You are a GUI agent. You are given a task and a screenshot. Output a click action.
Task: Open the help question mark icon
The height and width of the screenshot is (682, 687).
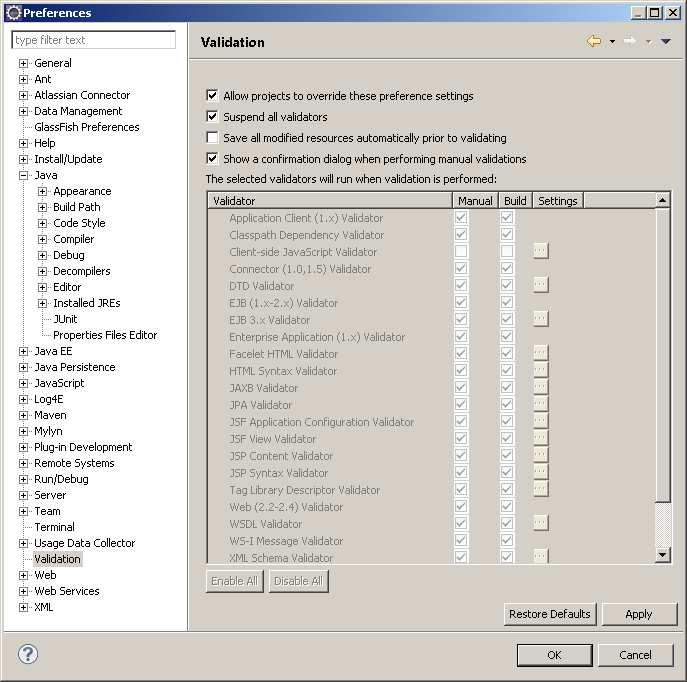pyautogui.click(x=28, y=654)
